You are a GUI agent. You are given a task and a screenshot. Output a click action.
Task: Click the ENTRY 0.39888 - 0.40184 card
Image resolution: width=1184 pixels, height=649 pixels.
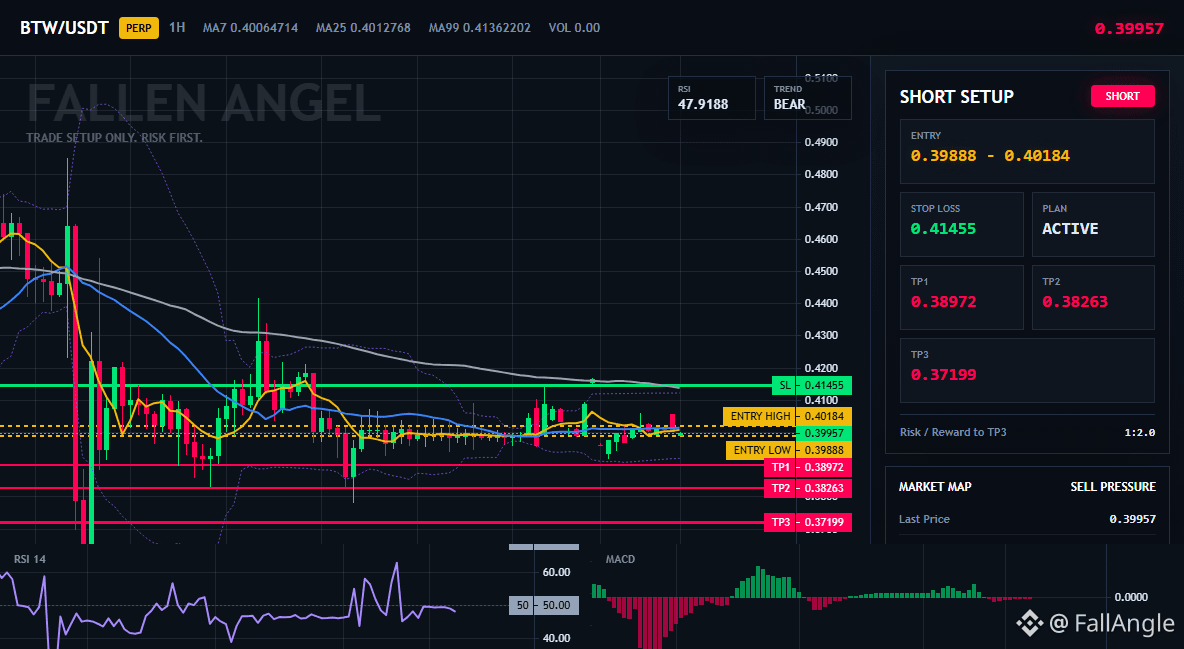coord(1027,151)
